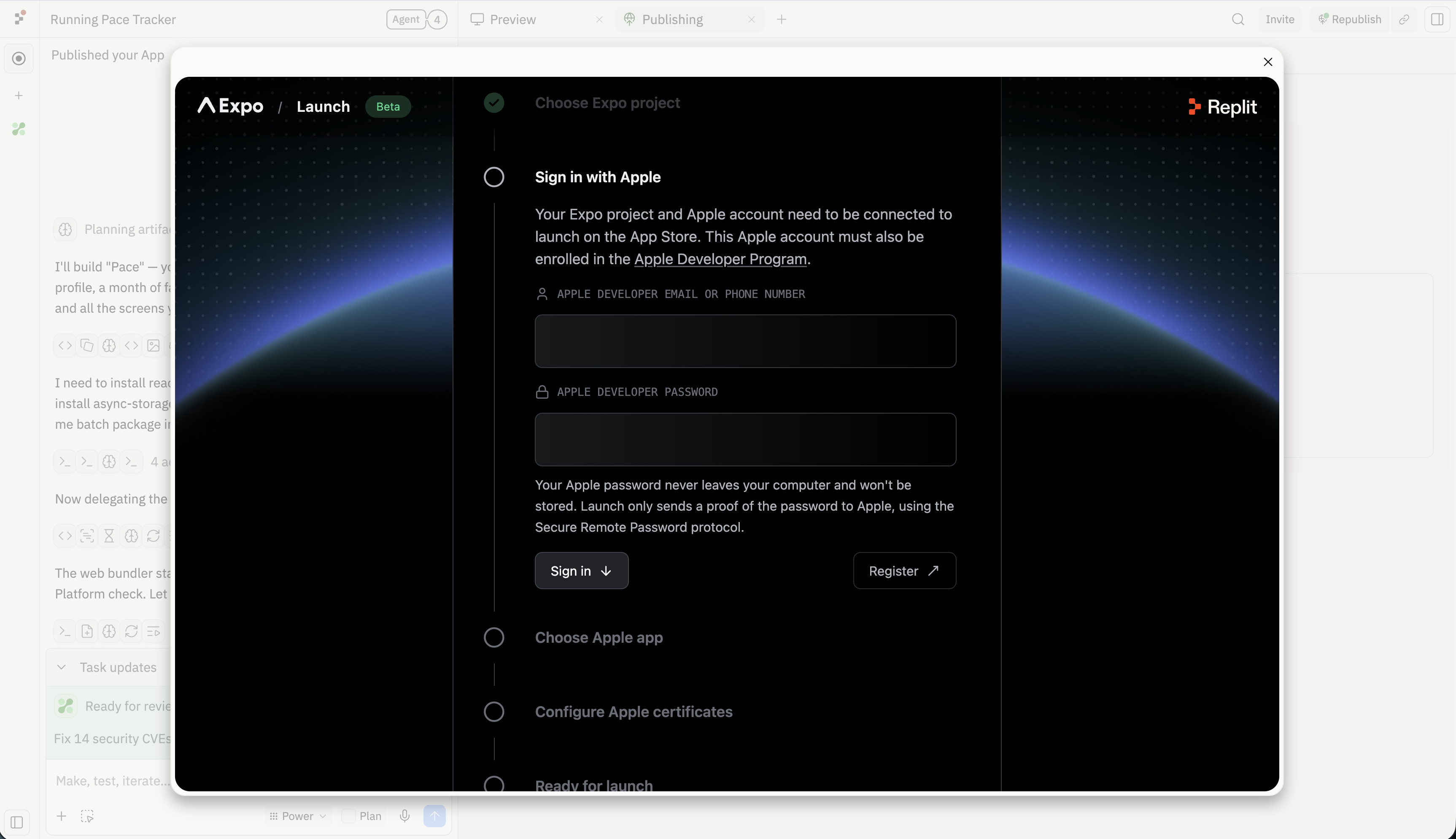This screenshot has width=1456, height=839.
Task: Toggle the bottom-left sidebar panel icon
Action: click(17, 822)
